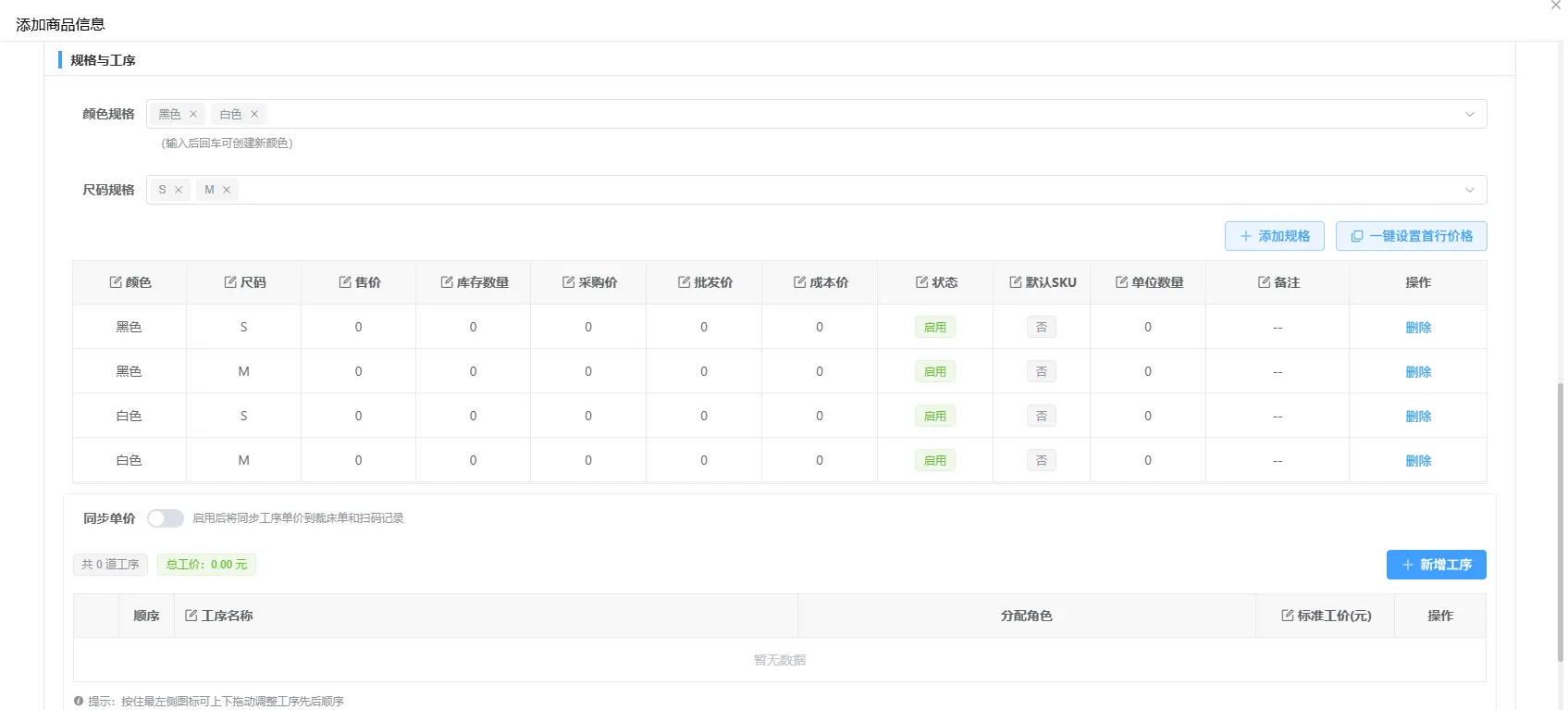Toggle default SKU 否 for 白色 M row
The height and width of the screenshot is (710, 1568).
pyautogui.click(x=1041, y=461)
